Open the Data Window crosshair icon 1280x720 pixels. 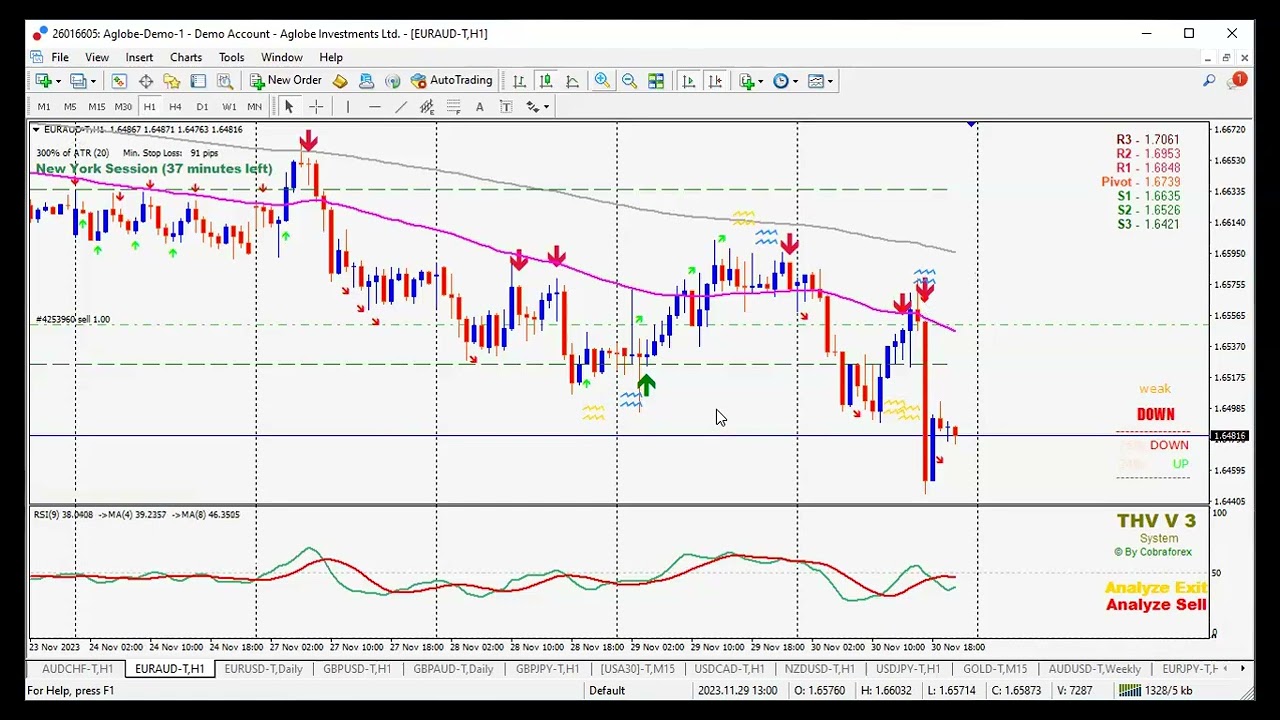146,81
